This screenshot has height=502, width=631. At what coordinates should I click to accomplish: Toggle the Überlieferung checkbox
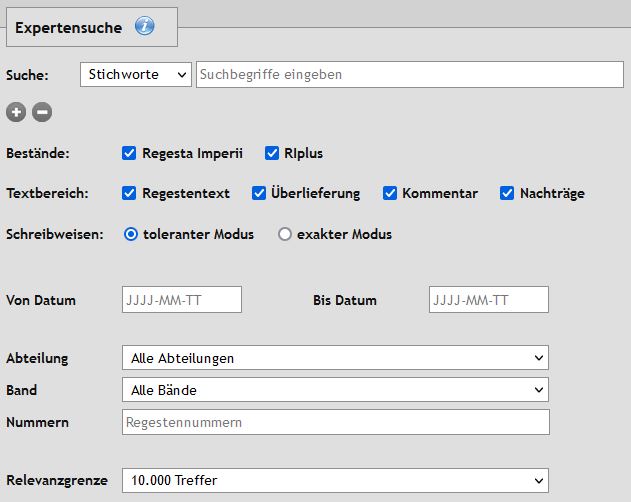point(259,193)
